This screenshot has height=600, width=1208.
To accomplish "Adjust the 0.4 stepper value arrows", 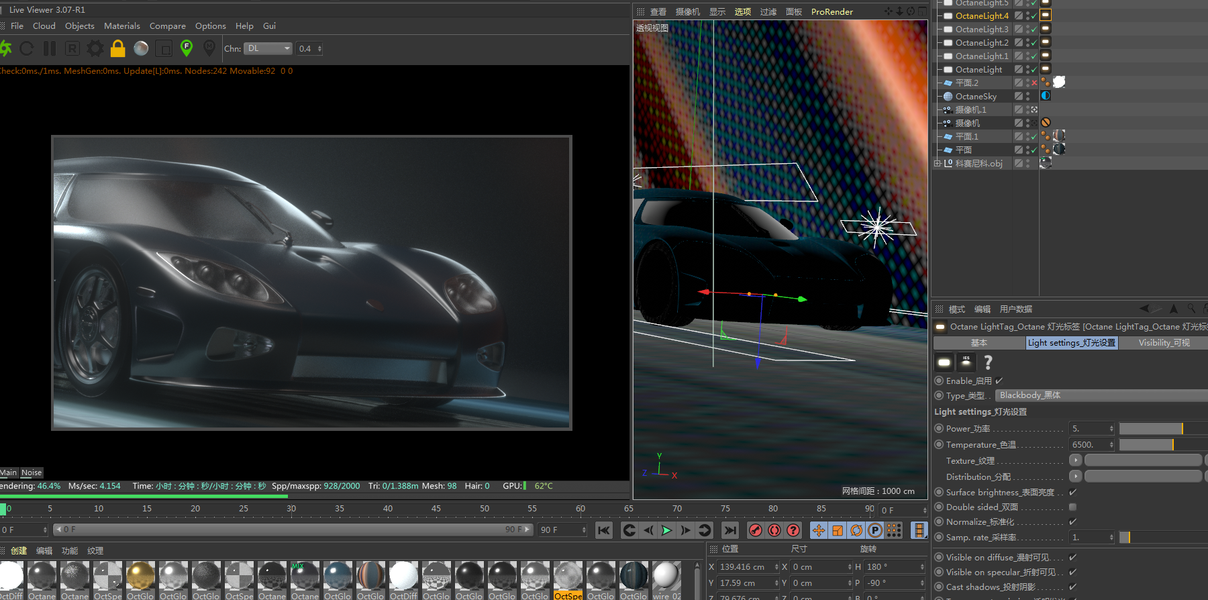I will tap(318, 48).
